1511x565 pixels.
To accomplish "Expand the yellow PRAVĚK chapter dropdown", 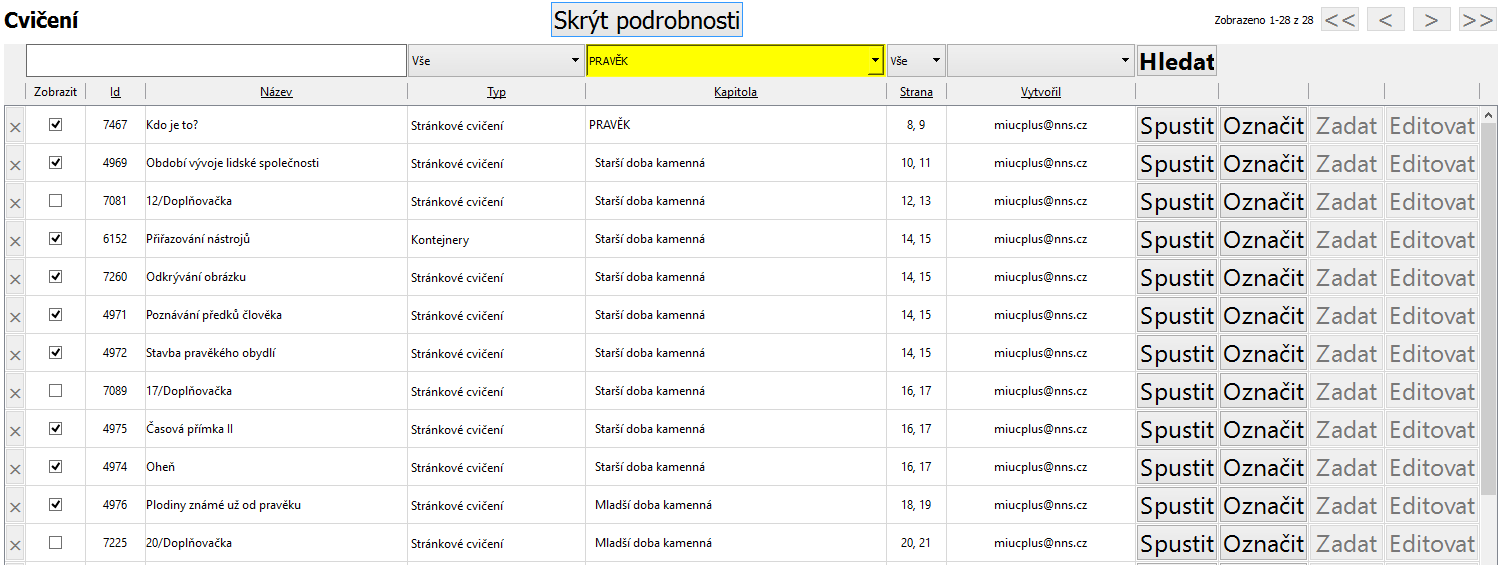I will point(735,61).
